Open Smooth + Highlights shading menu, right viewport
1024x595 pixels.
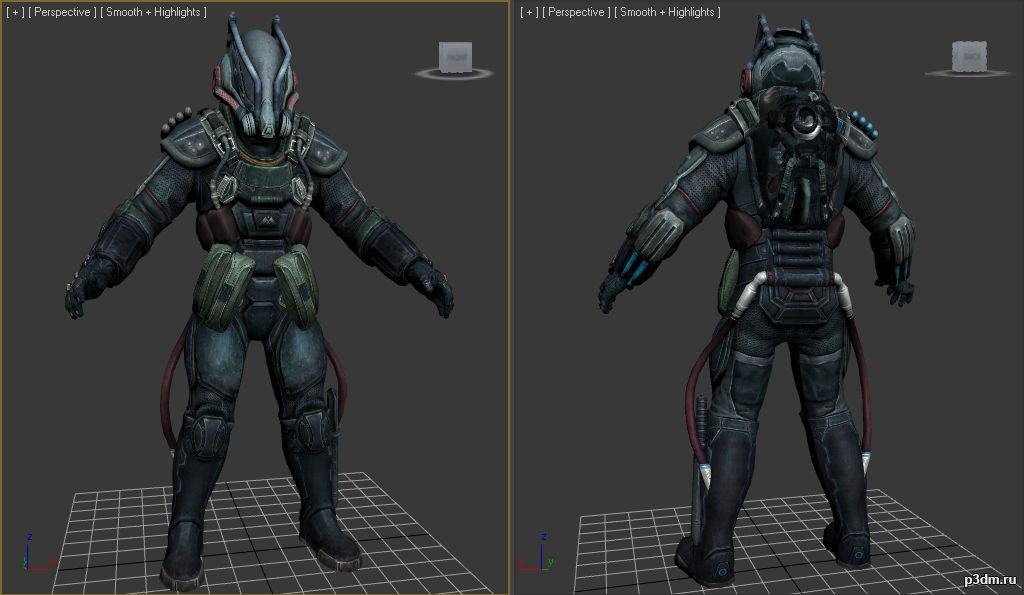(667, 12)
